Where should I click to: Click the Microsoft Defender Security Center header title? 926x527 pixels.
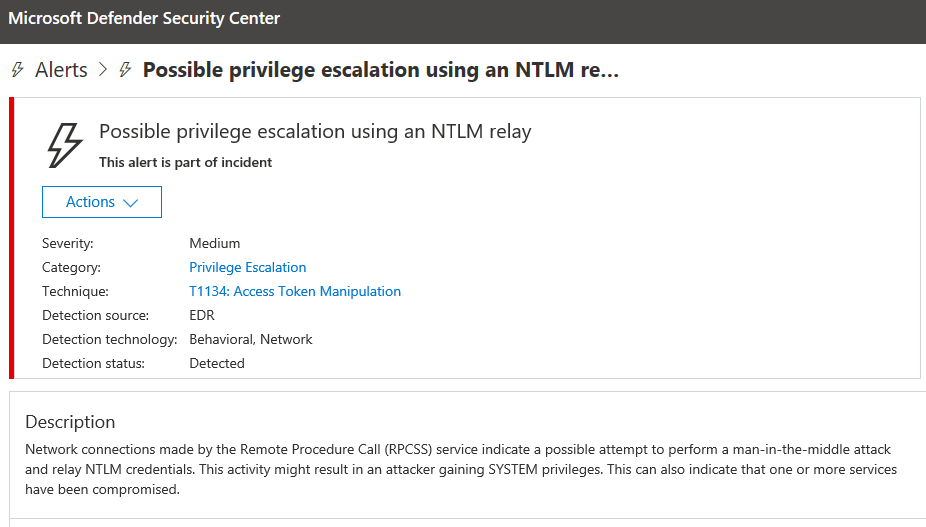[x=144, y=19]
